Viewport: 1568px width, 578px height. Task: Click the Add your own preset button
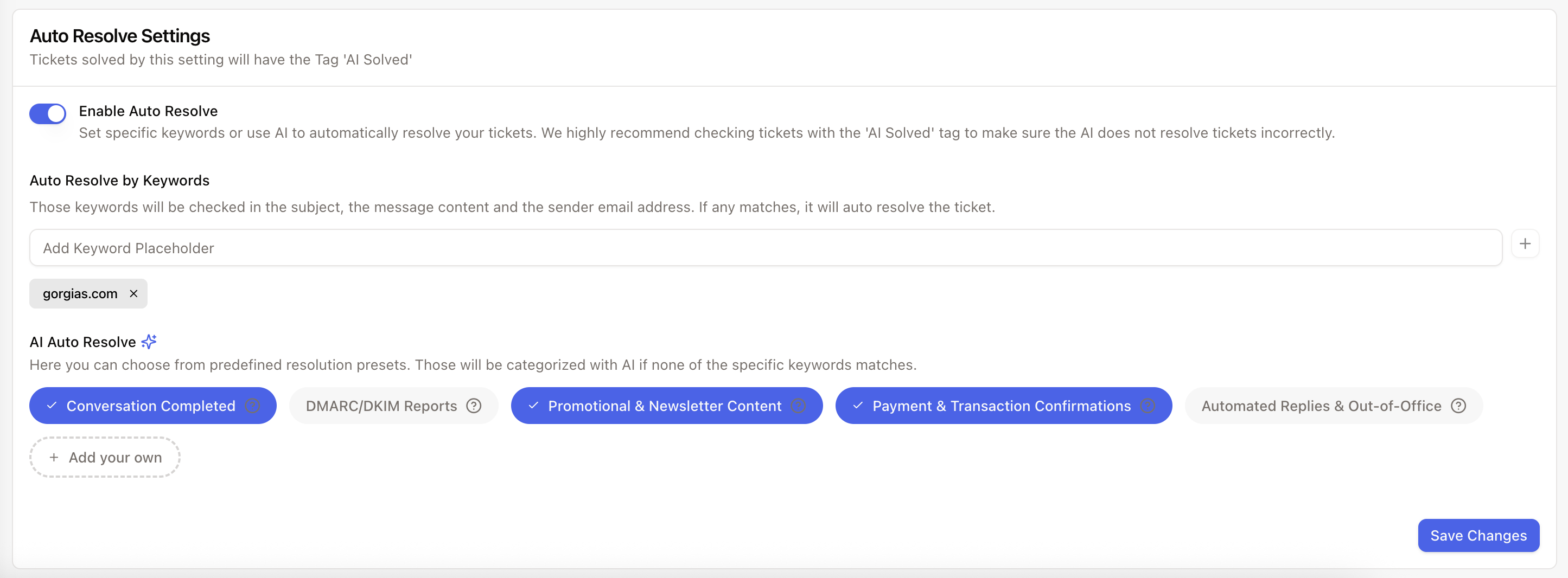pyautogui.click(x=105, y=458)
